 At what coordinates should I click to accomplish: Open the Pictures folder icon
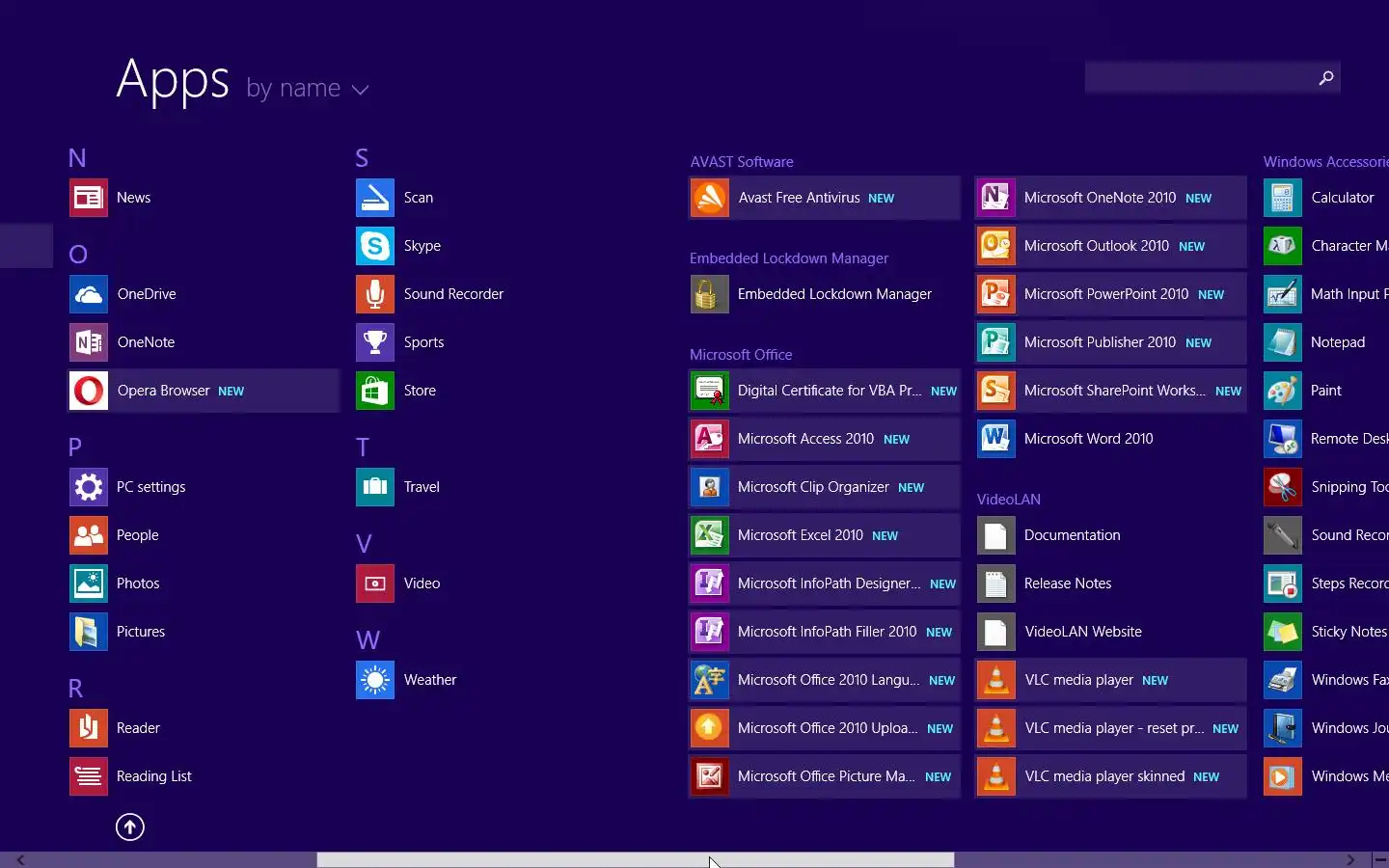pyautogui.click(x=89, y=632)
